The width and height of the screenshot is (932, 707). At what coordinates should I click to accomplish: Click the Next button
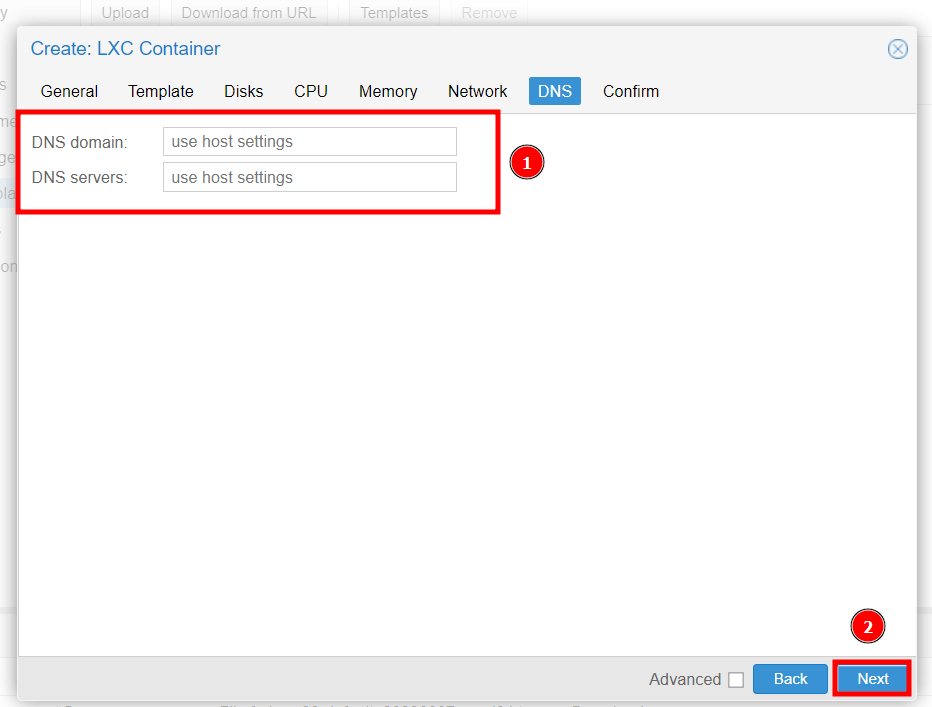[872, 679]
